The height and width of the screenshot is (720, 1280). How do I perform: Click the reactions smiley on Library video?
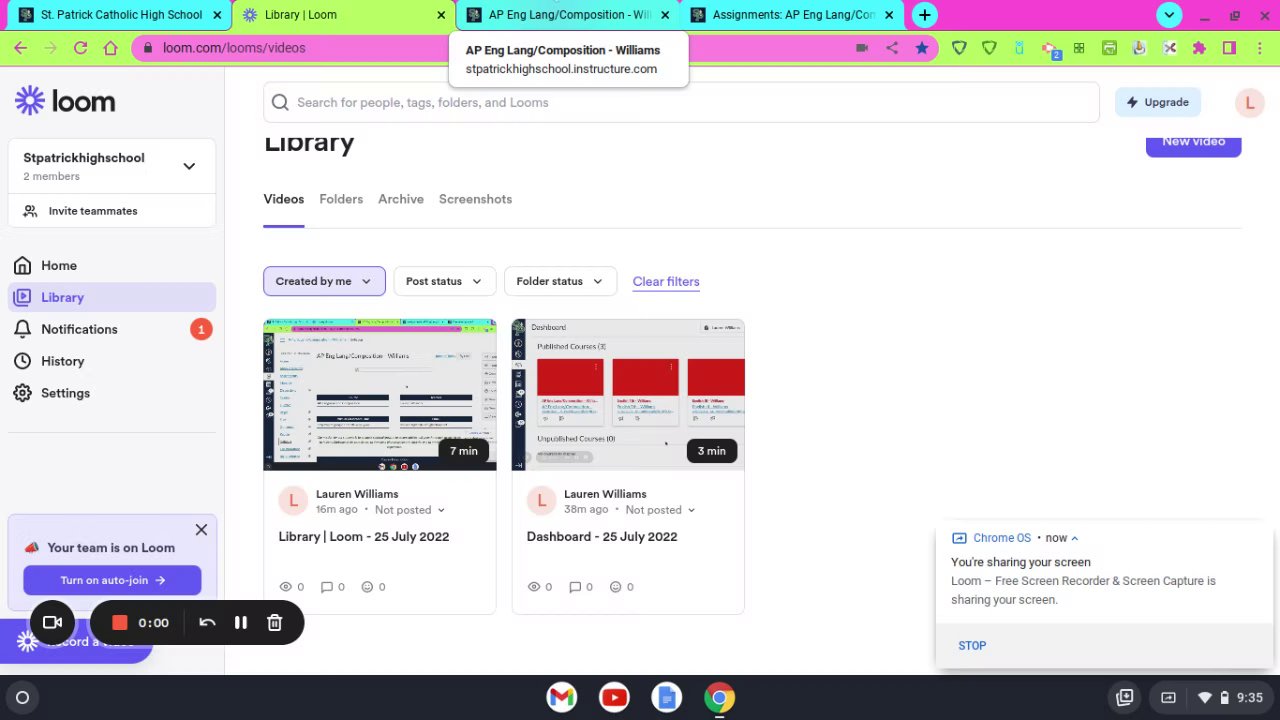[x=367, y=587]
